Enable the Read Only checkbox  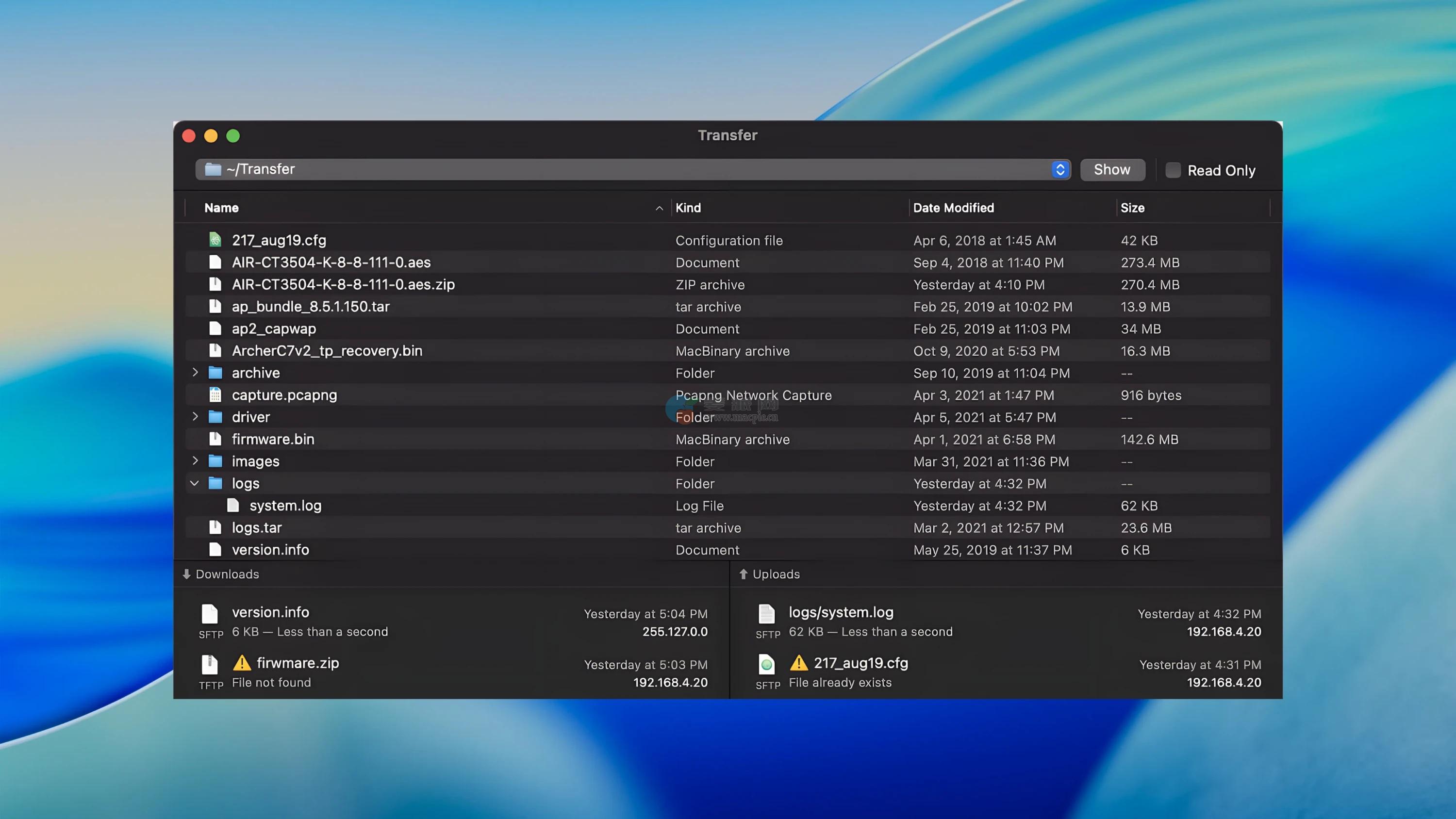pos(1173,170)
